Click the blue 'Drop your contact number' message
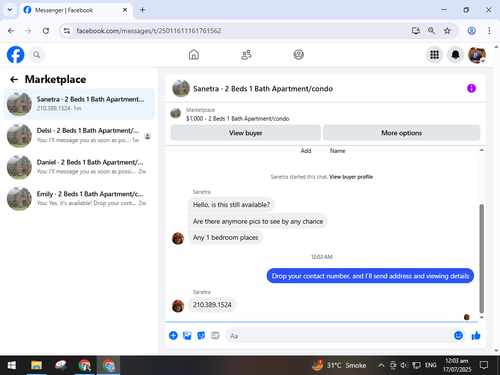 370,276
